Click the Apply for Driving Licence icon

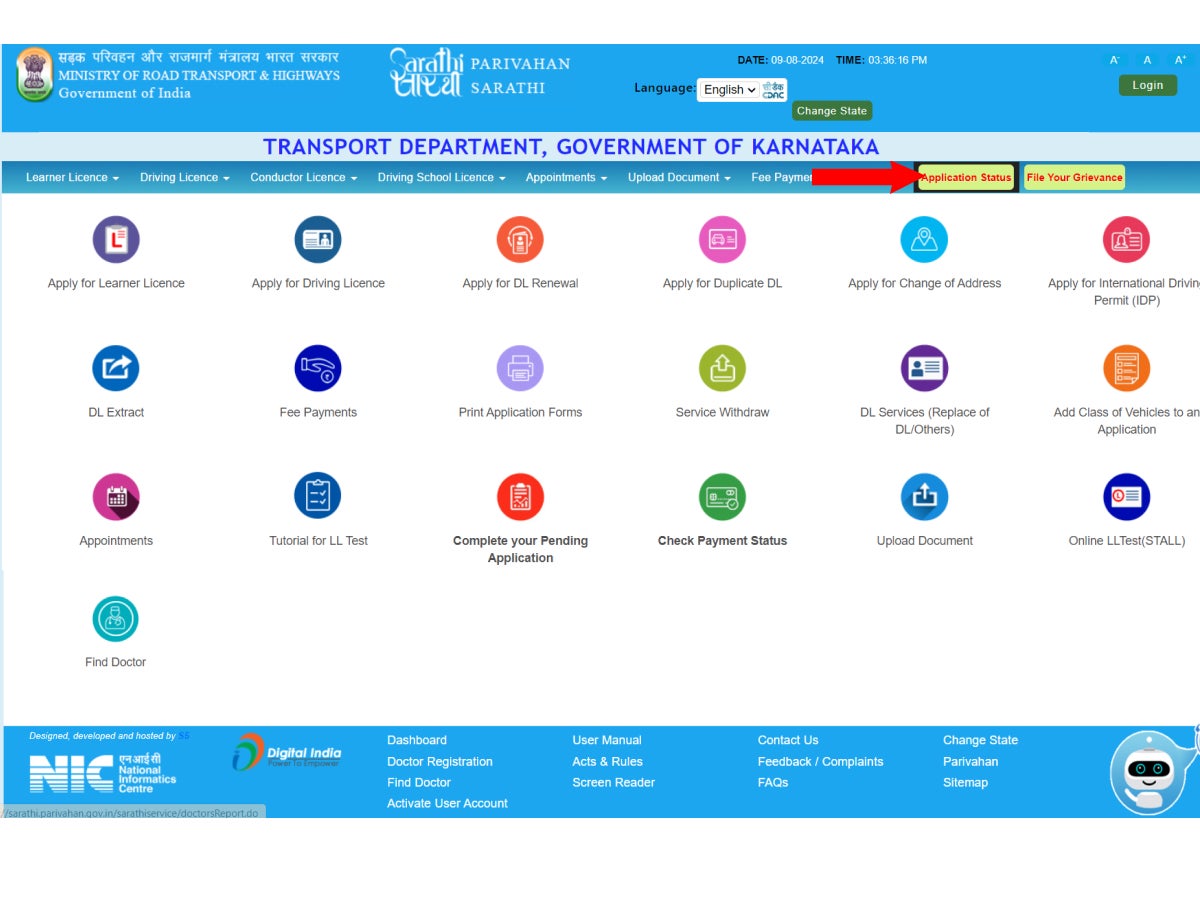point(318,239)
